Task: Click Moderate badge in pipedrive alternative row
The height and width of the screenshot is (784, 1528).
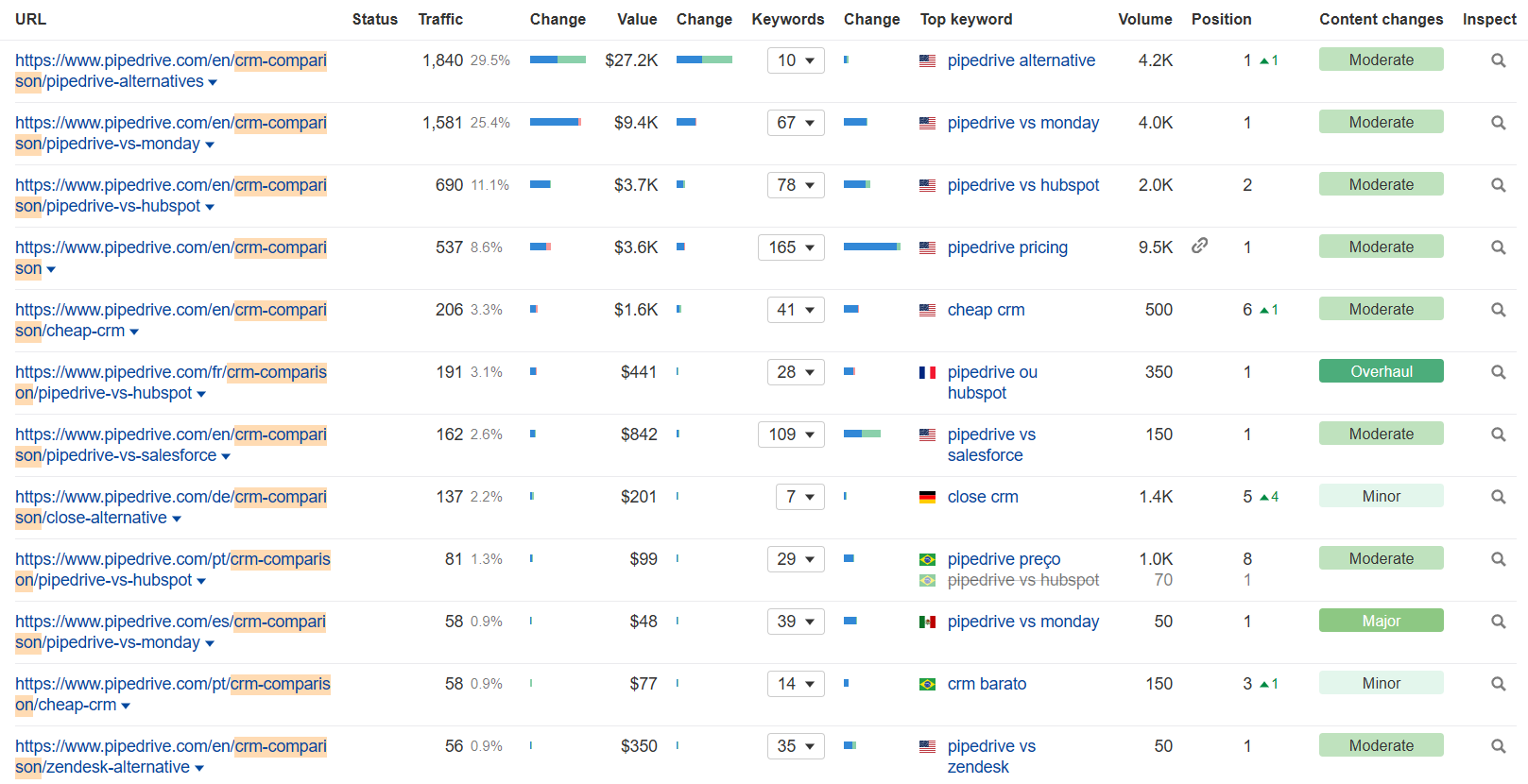Action: (1382, 60)
